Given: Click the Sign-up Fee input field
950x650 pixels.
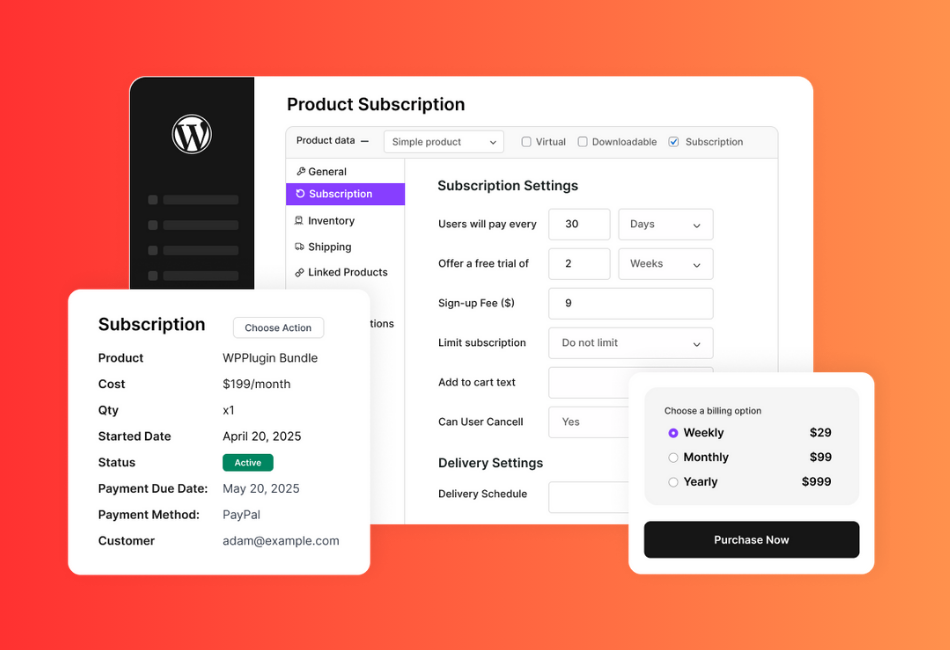Looking at the screenshot, I should [x=630, y=303].
